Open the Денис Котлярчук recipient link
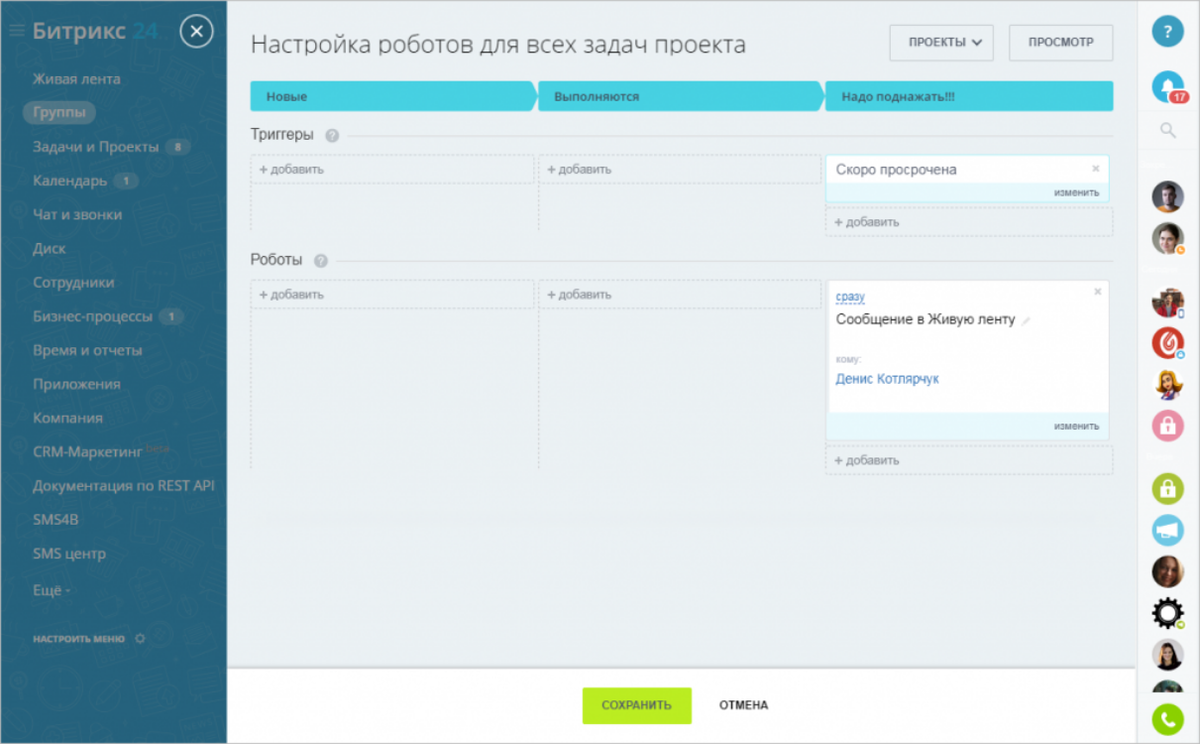The width and height of the screenshot is (1200, 744). tap(888, 378)
